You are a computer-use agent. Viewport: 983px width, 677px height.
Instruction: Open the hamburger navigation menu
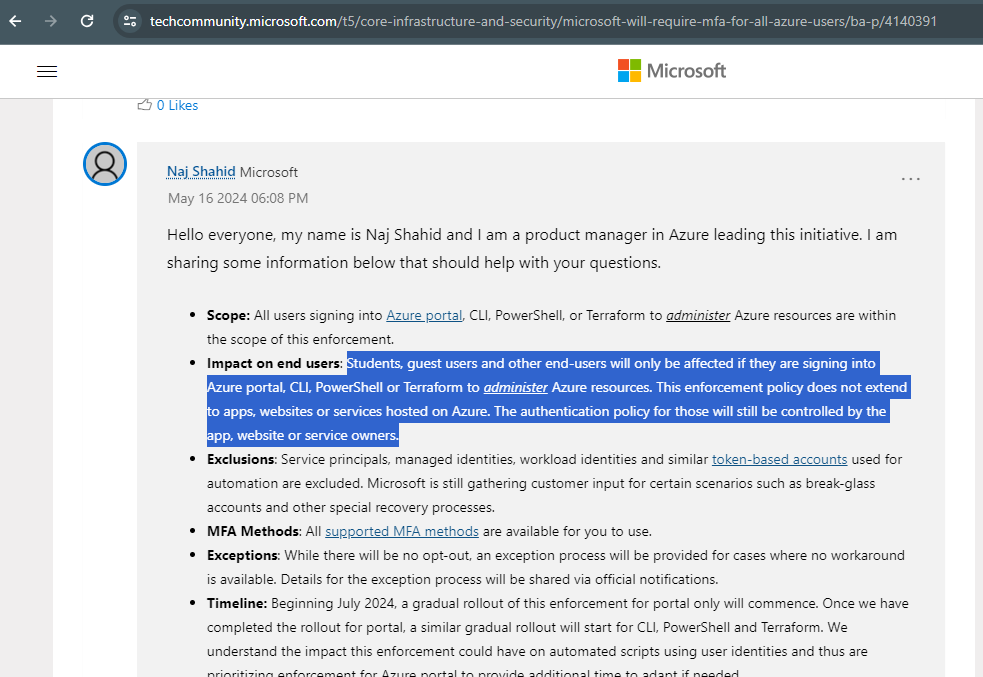point(47,71)
